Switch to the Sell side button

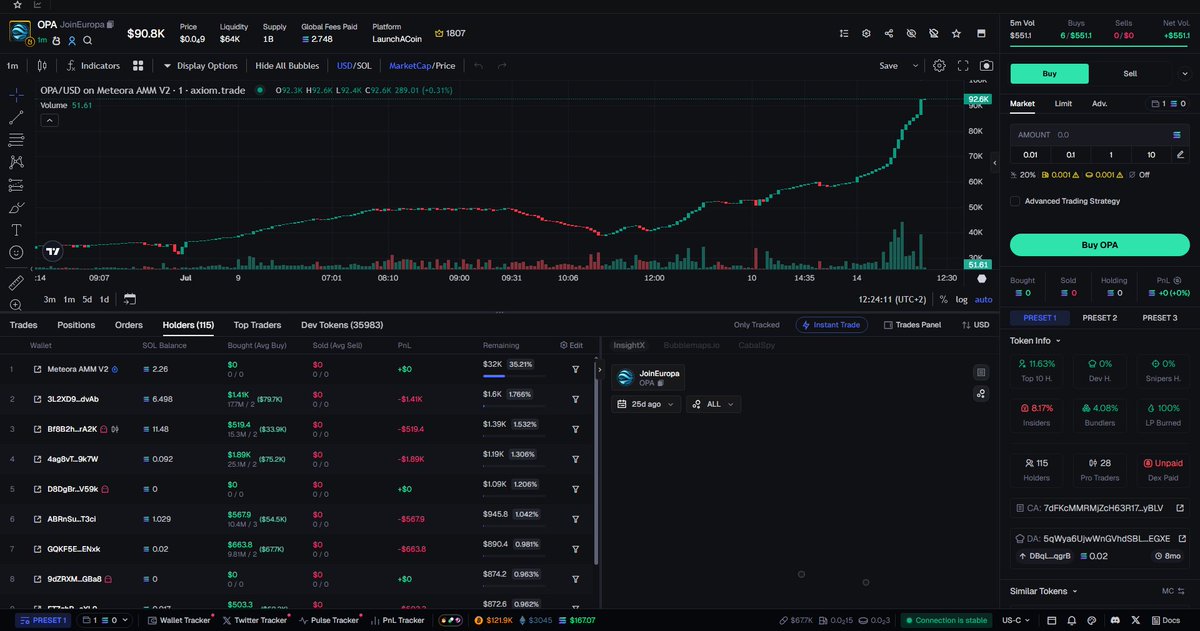point(1130,73)
